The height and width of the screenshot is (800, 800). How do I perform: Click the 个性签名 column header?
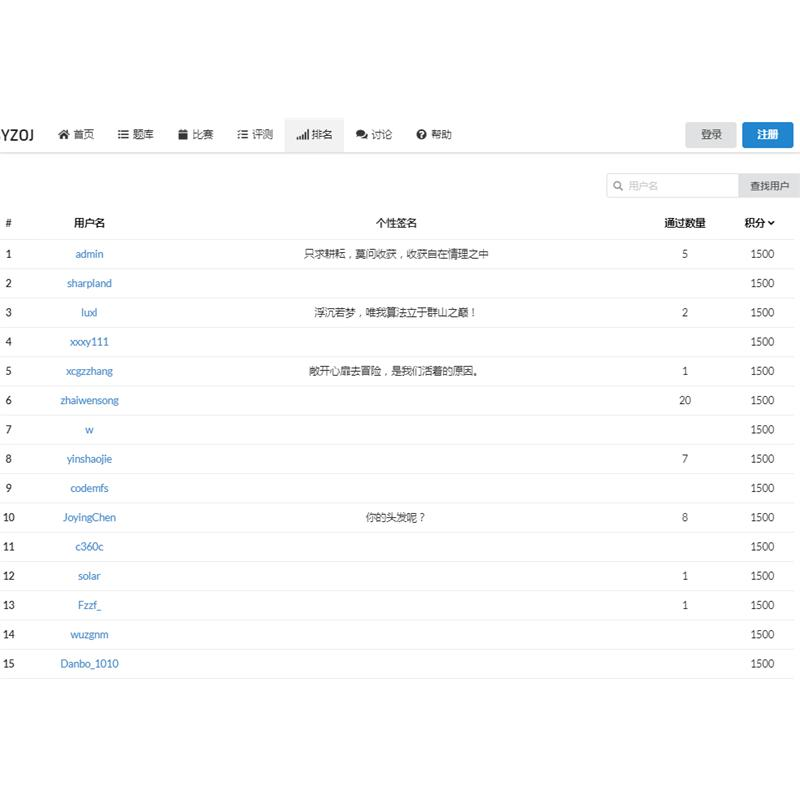pyautogui.click(x=396, y=223)
